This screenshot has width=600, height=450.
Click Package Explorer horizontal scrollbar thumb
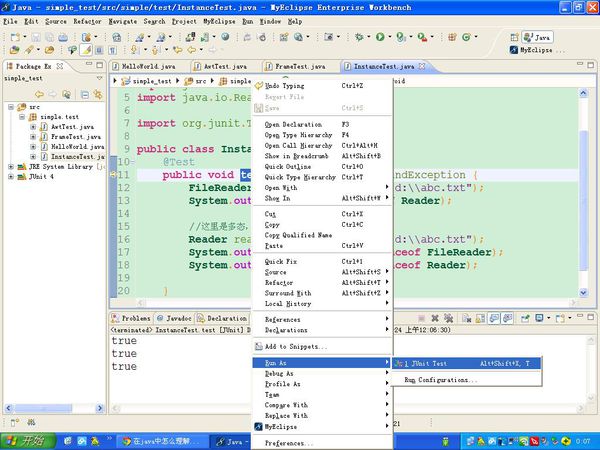coord(42,408)
